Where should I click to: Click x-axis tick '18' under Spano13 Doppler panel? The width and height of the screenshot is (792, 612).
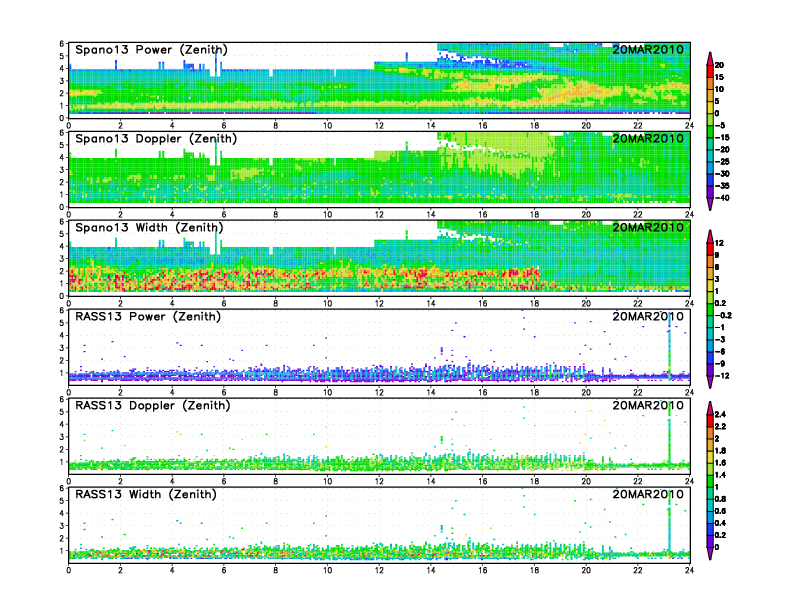tap(534, 215)
